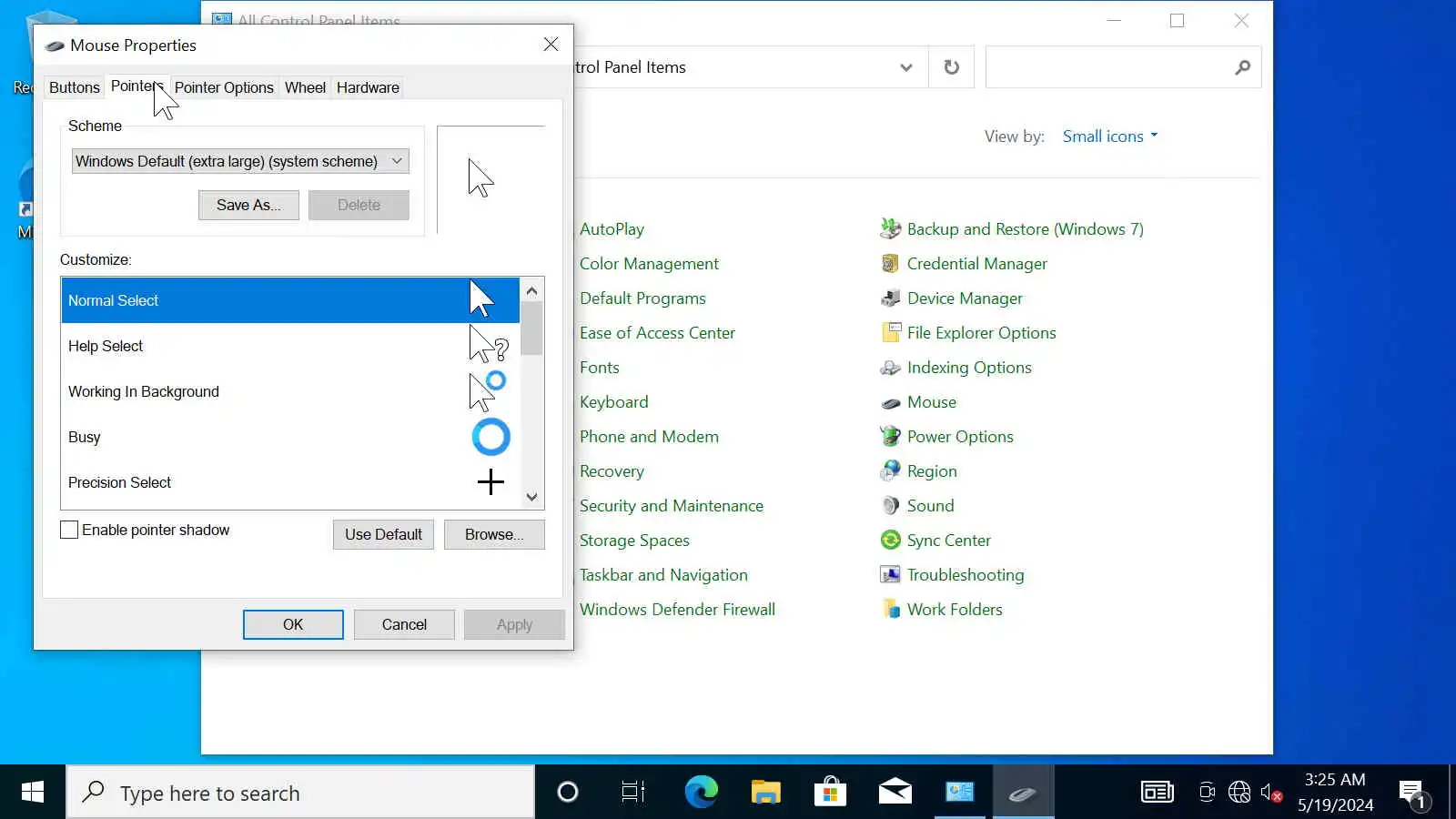Open Cortana circle on the taskbar

(x=568, y=793)
